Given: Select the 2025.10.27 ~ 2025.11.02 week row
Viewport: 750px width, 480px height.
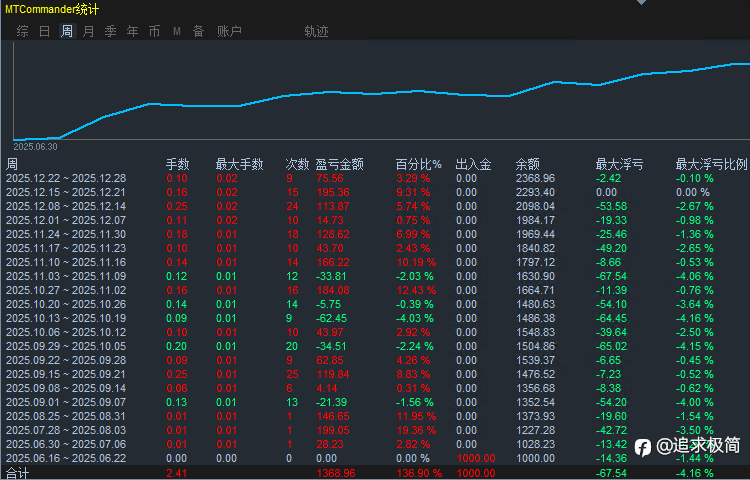Looking at the screenshot, I should [x=66, y=290].
